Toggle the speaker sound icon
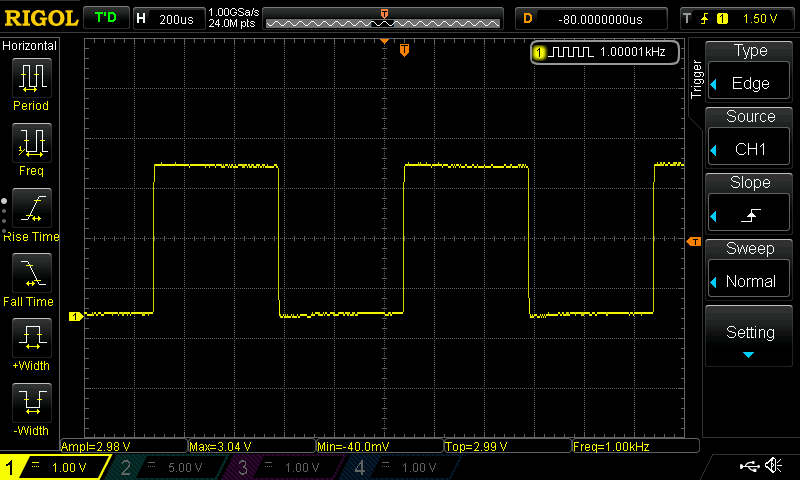The height and width of the screenshot is (480, 800). [x=773, y=466]
